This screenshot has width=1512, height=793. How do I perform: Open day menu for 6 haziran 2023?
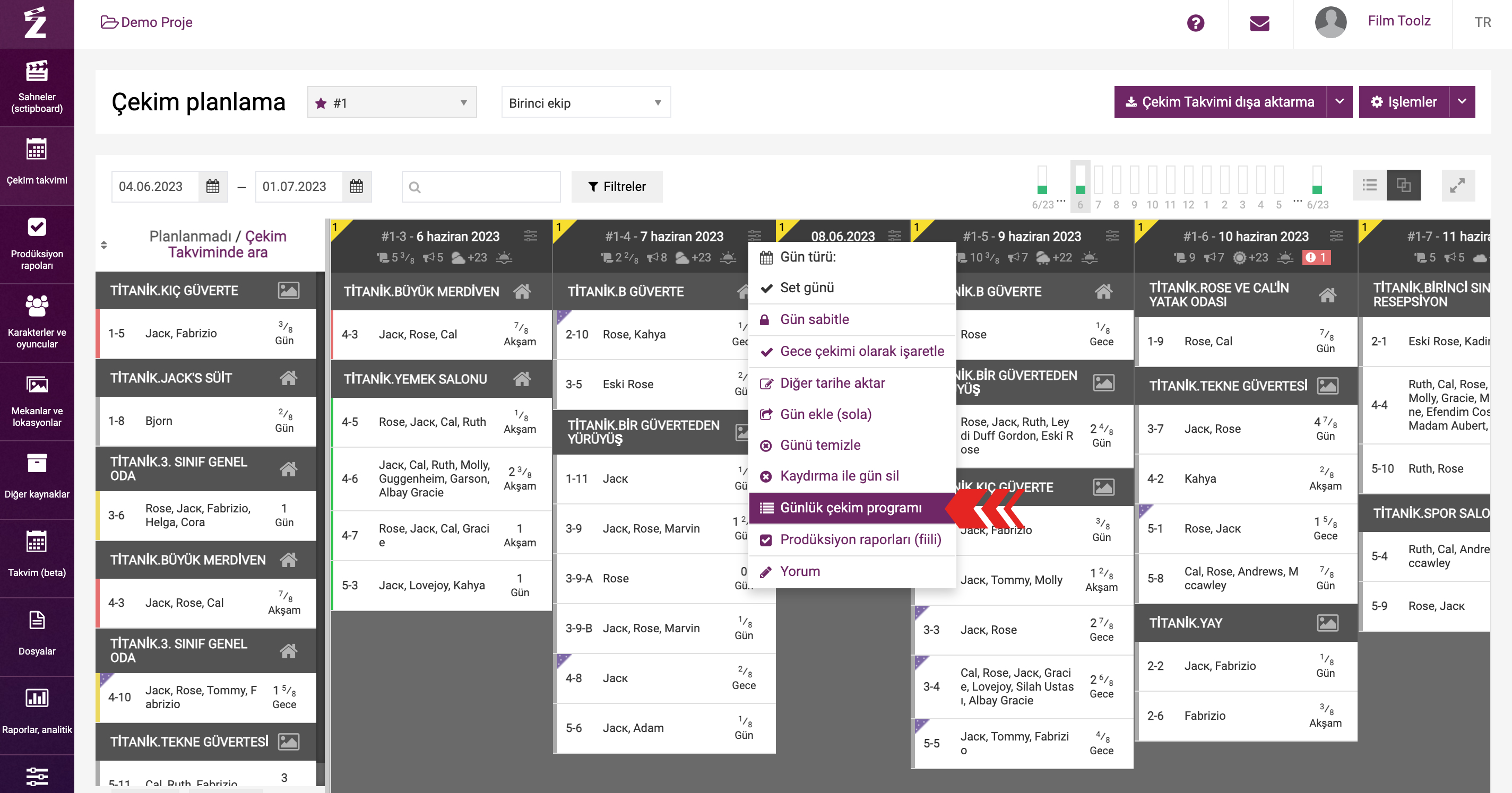point(531,236)
